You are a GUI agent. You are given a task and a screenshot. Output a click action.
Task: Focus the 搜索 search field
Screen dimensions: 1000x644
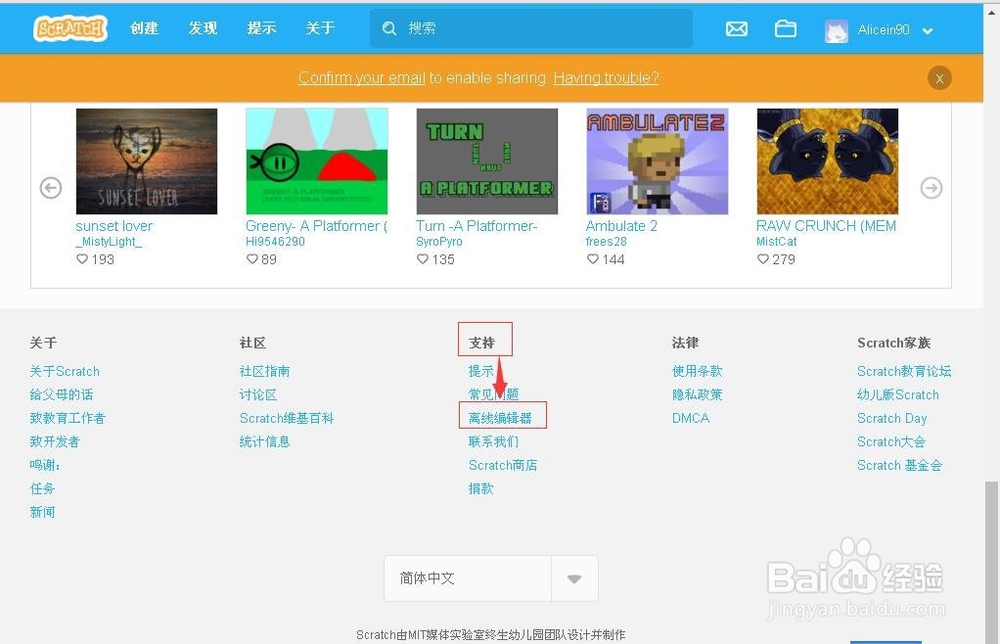[x=531, y=28]
